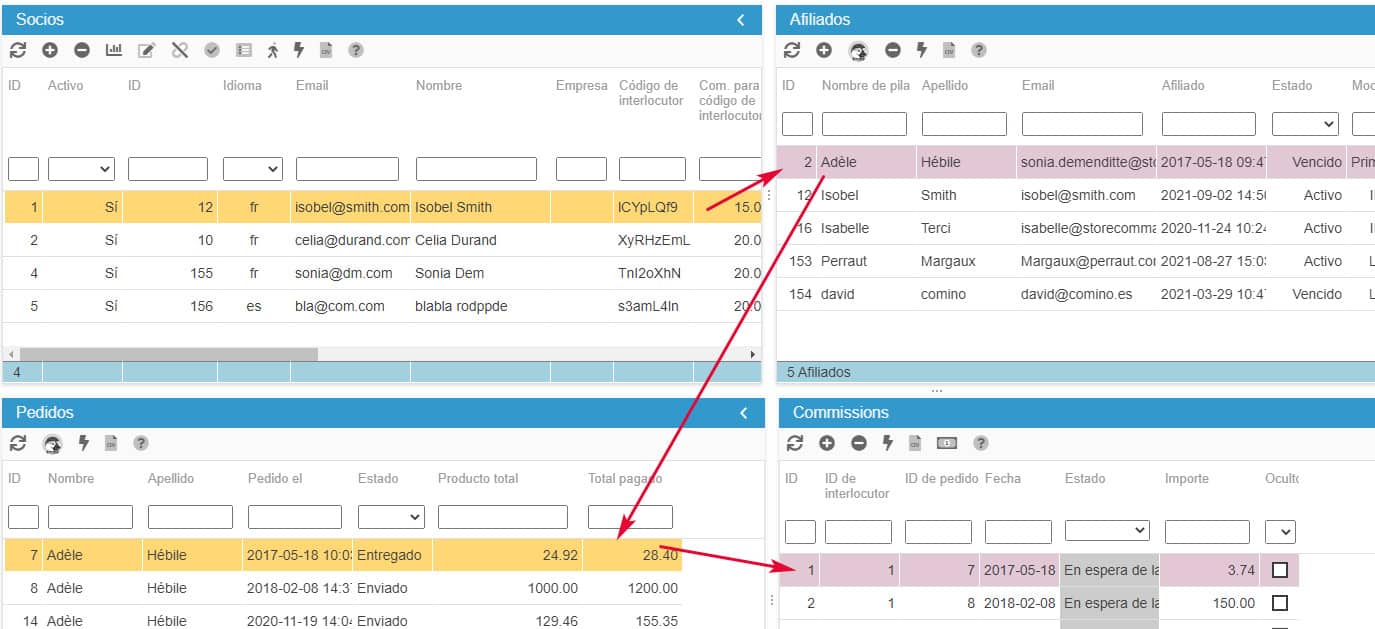Sort by the Nombre column header in Socios
Viewport: 1375px width, 629px height.
tap(439, 86)
